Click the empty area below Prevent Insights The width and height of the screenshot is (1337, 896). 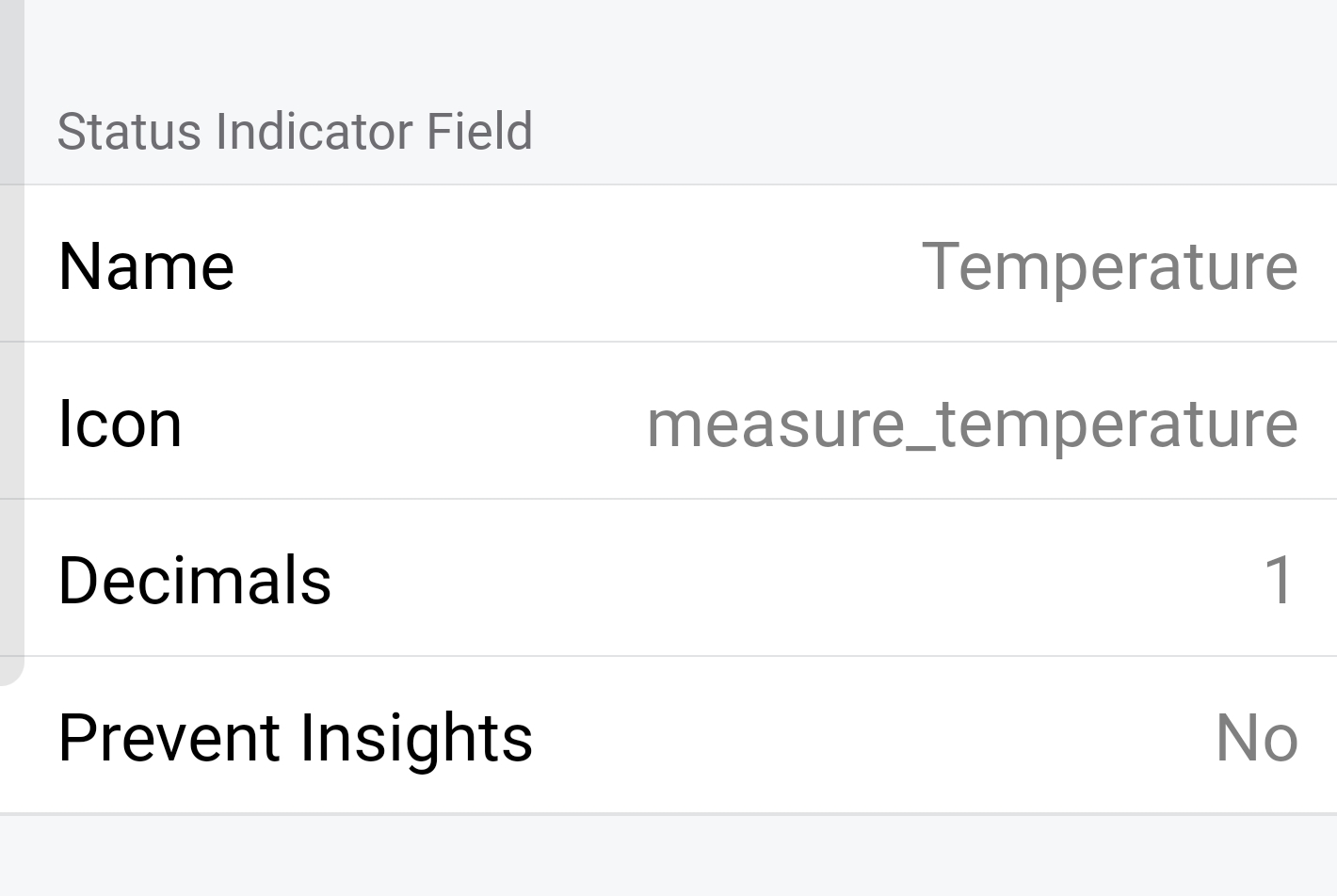pos(668,856)
